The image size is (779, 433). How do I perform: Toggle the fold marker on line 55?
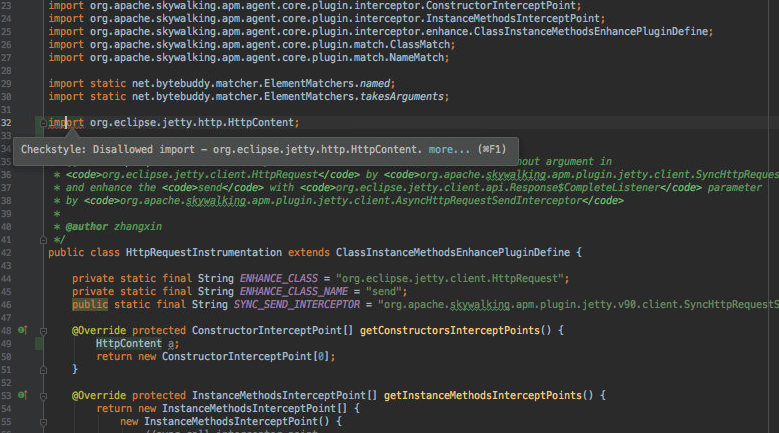tap(43, 422)
